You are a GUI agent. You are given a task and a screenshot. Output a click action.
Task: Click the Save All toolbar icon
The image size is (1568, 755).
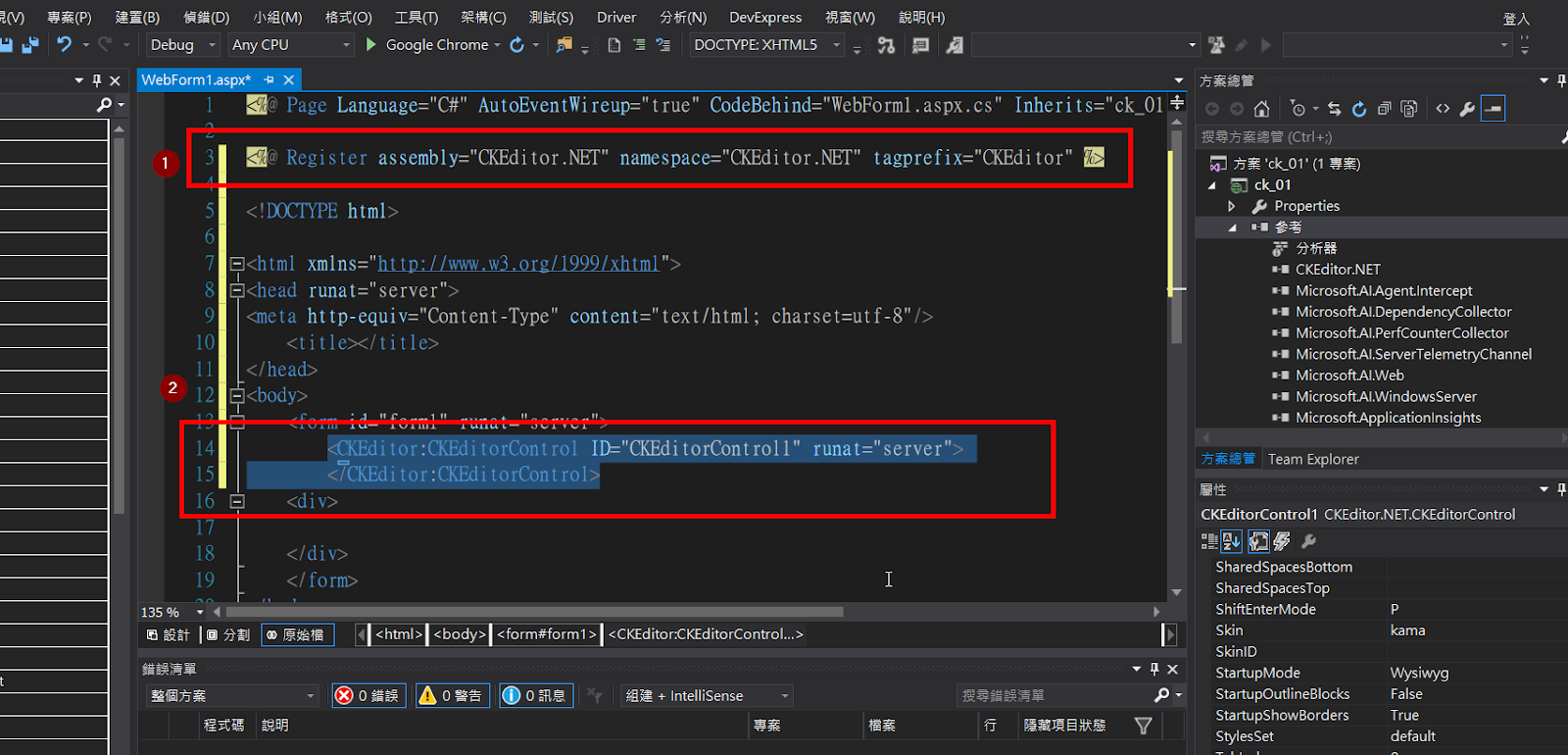30,44
